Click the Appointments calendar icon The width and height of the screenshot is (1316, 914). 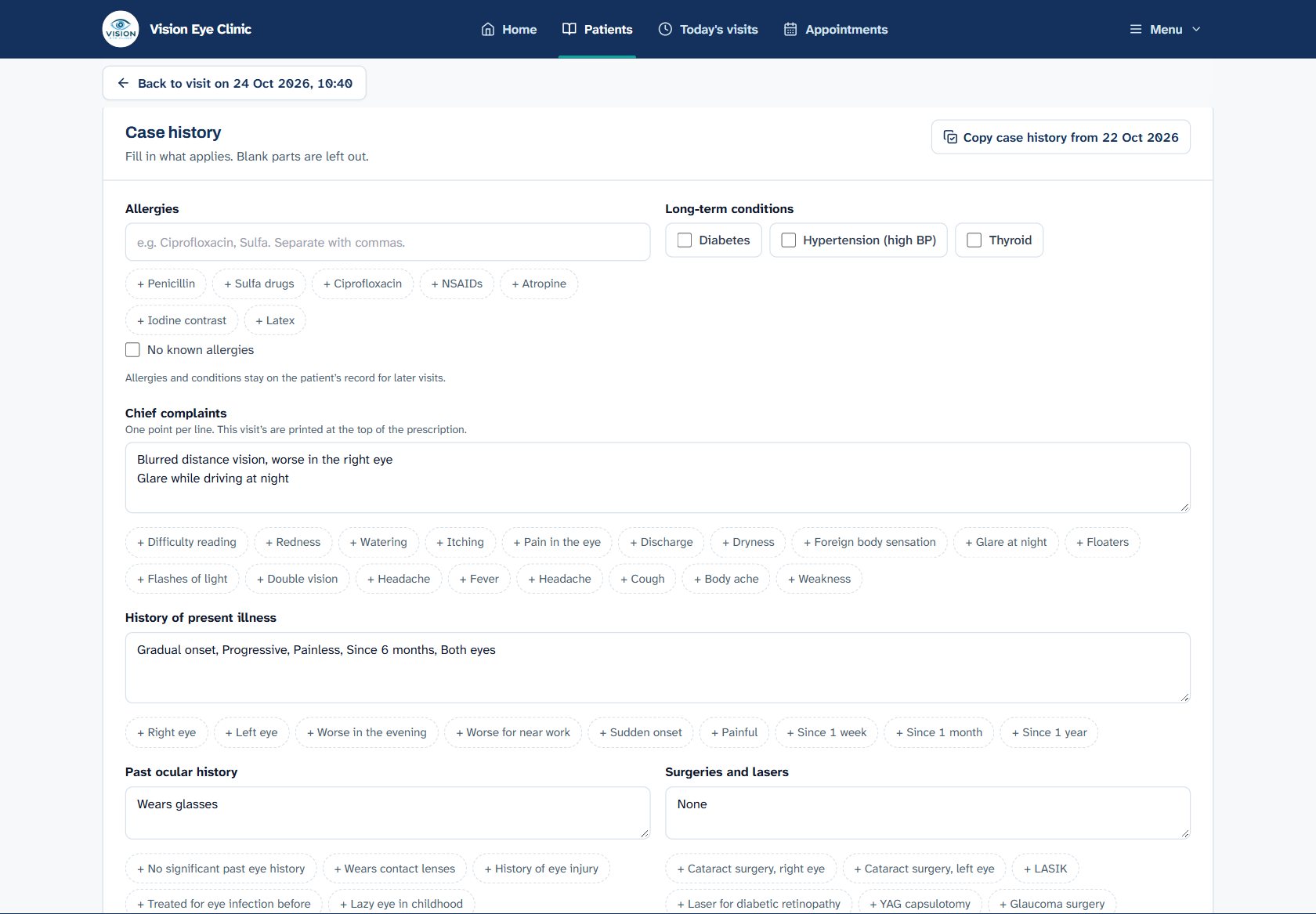[x=790, y=29]
